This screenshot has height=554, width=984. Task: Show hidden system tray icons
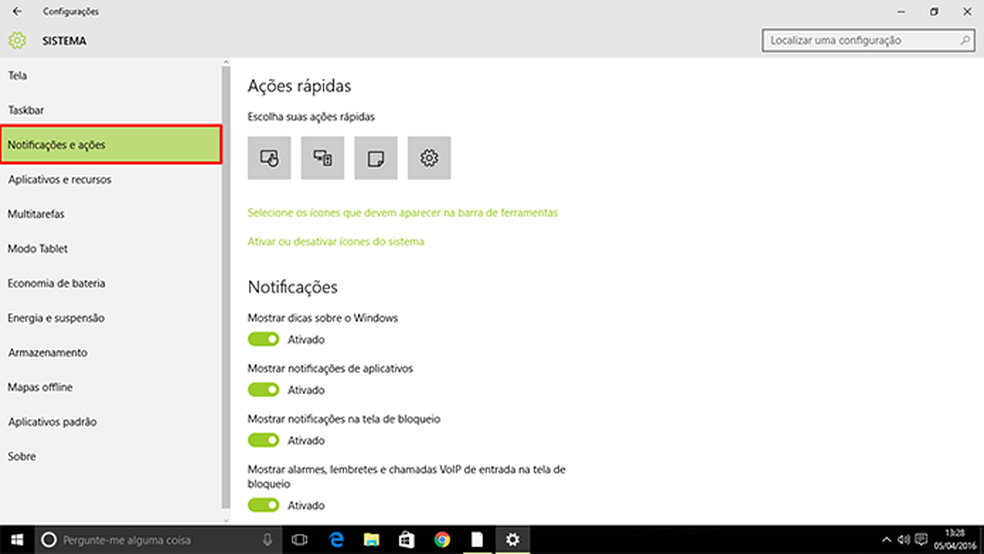[886, 540]
